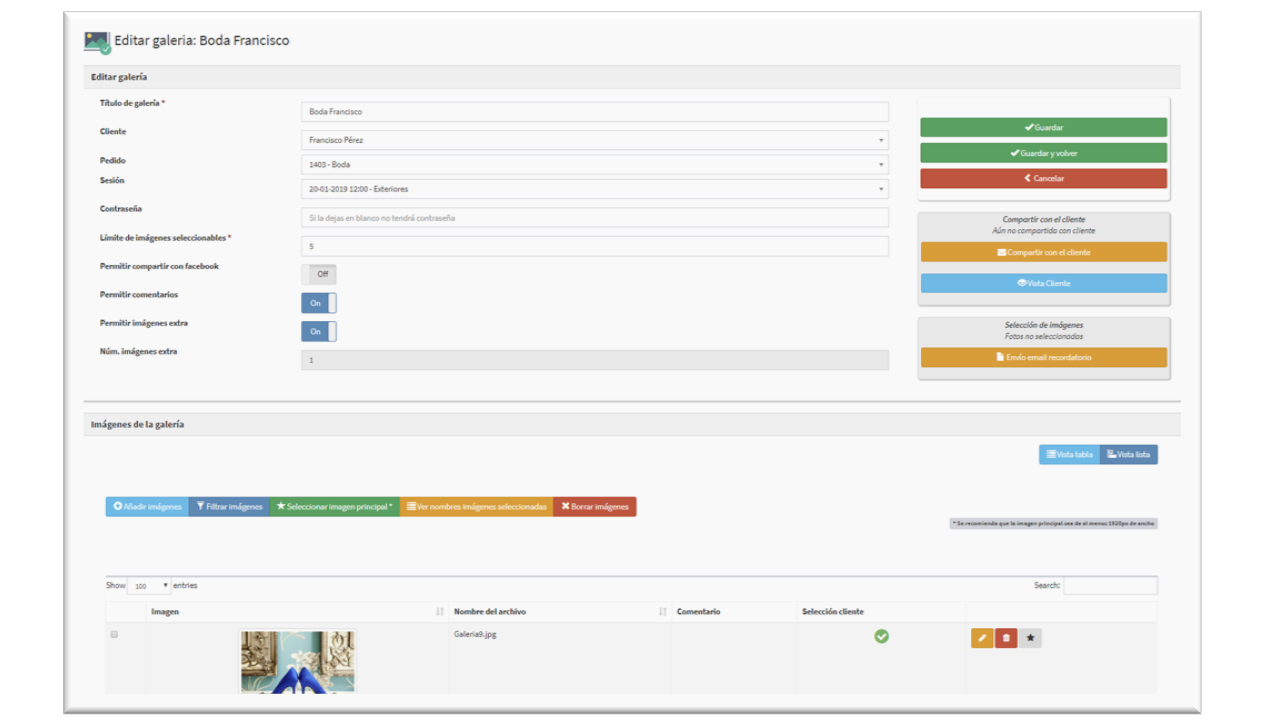
Task: Click the Galeria9.jpg file name text
Action: (x=475, y=634)
